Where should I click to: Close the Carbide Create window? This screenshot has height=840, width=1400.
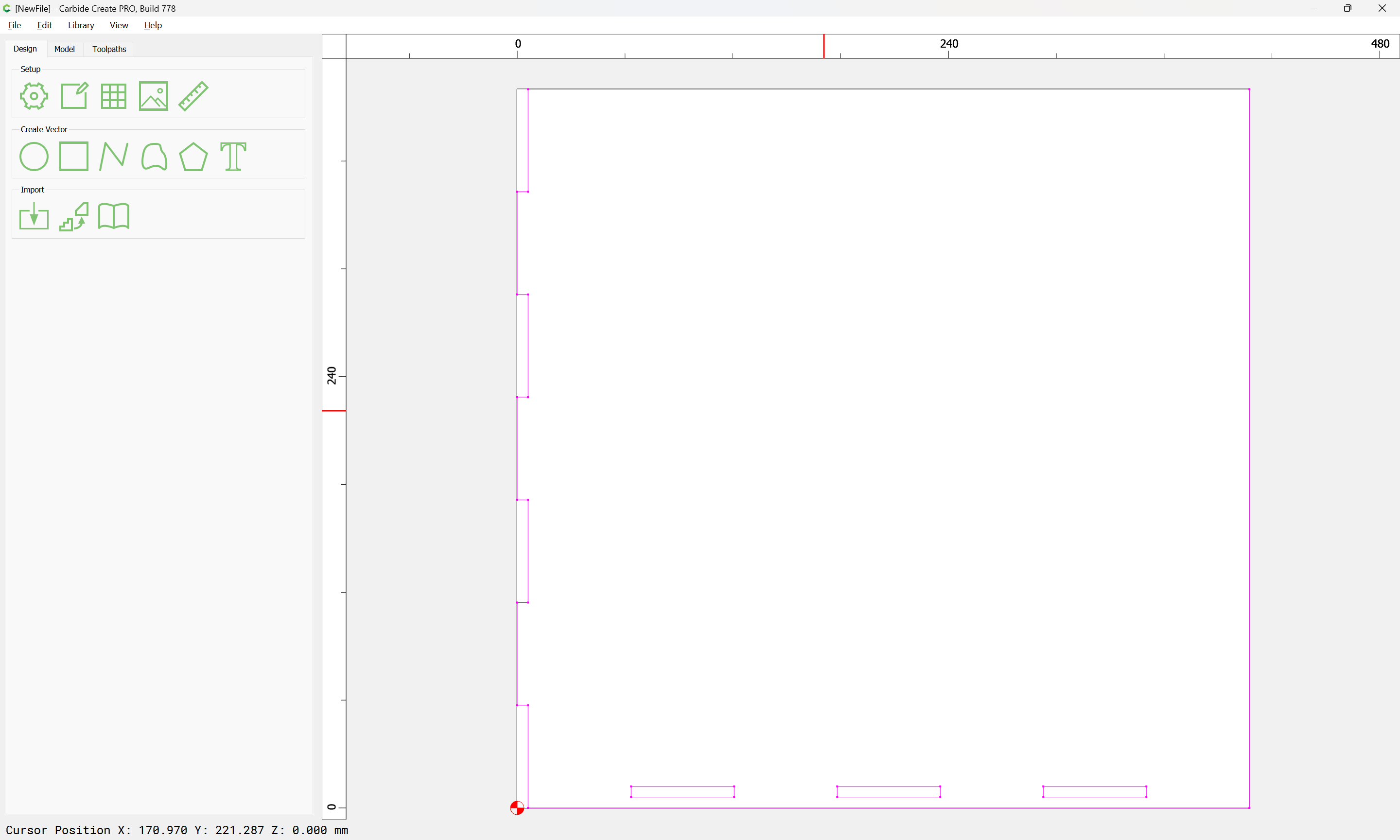pos(1382,8)
